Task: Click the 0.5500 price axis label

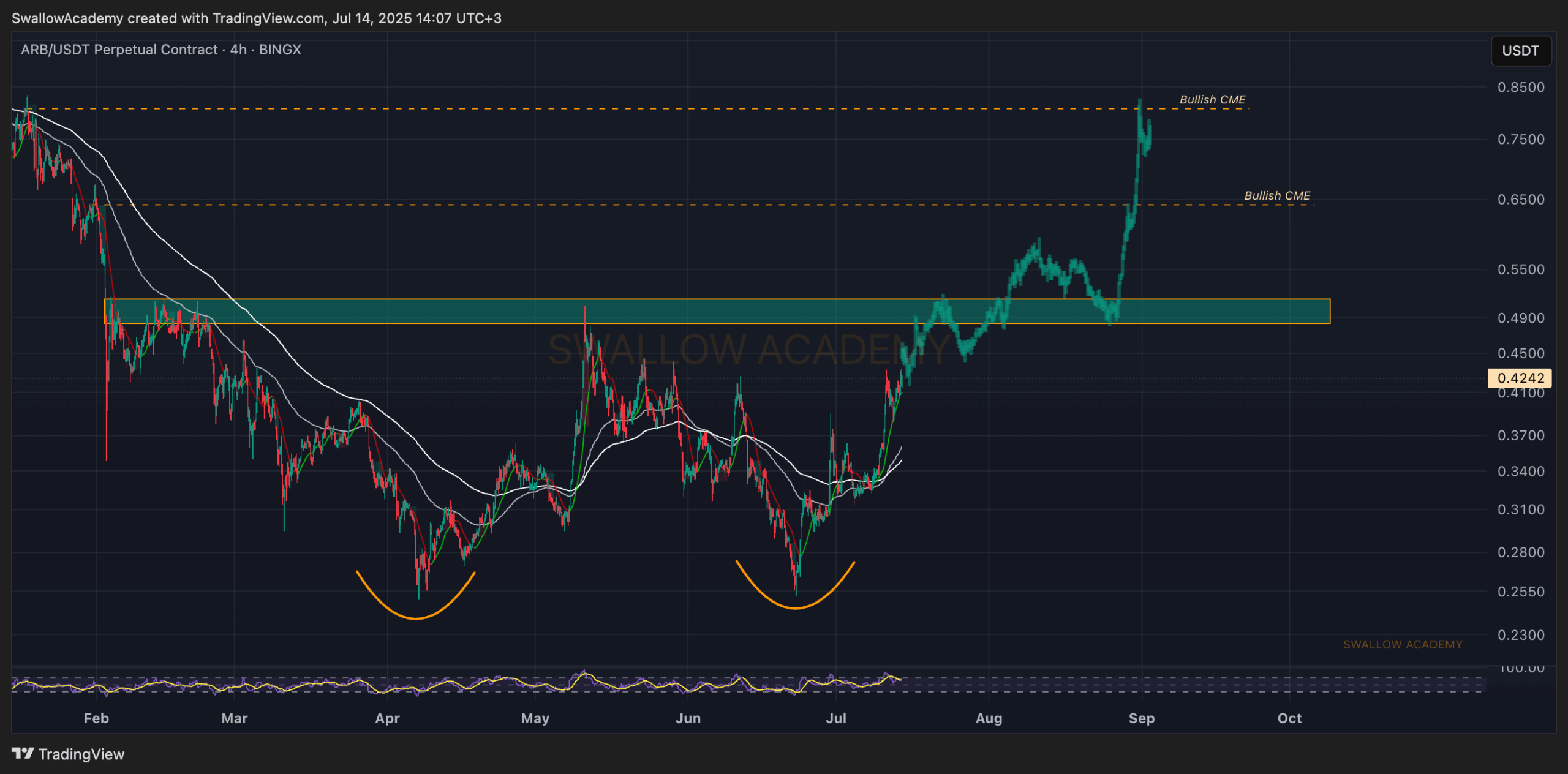Action: 1521,269
